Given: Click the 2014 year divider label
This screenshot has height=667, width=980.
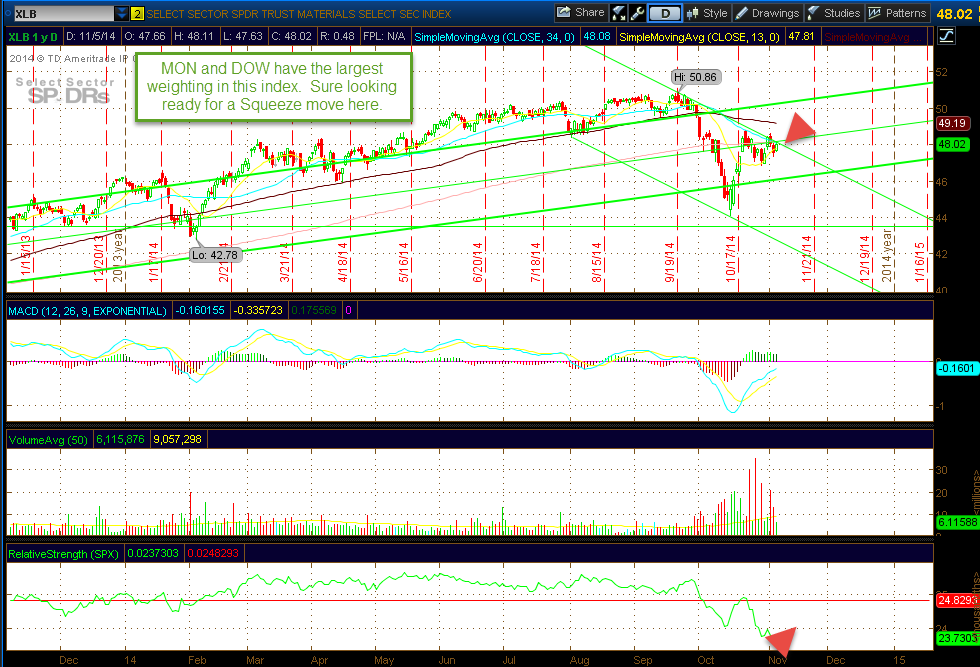Looking at the screenshot, I should coord(886,254).
